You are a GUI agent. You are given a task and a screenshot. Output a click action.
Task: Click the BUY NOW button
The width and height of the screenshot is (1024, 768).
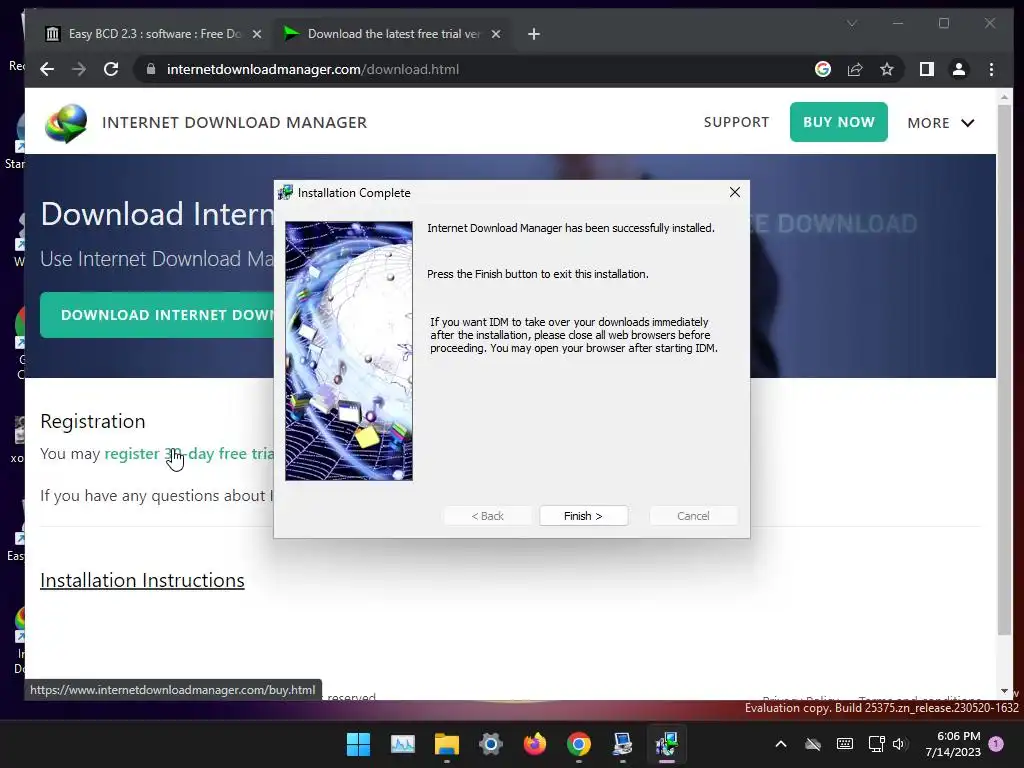(x=839, y=122)
